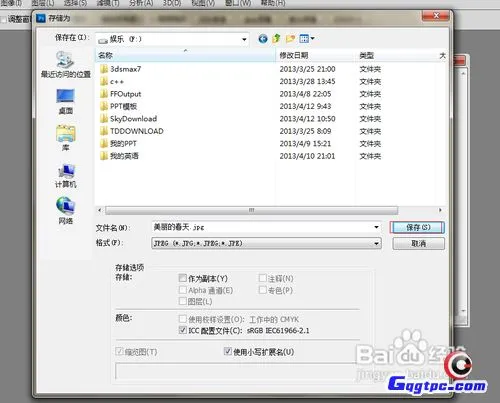This screenshot has width=500, height=403.
Task: Click file list scroll-right arrow
Action: [x=440, y=210]
